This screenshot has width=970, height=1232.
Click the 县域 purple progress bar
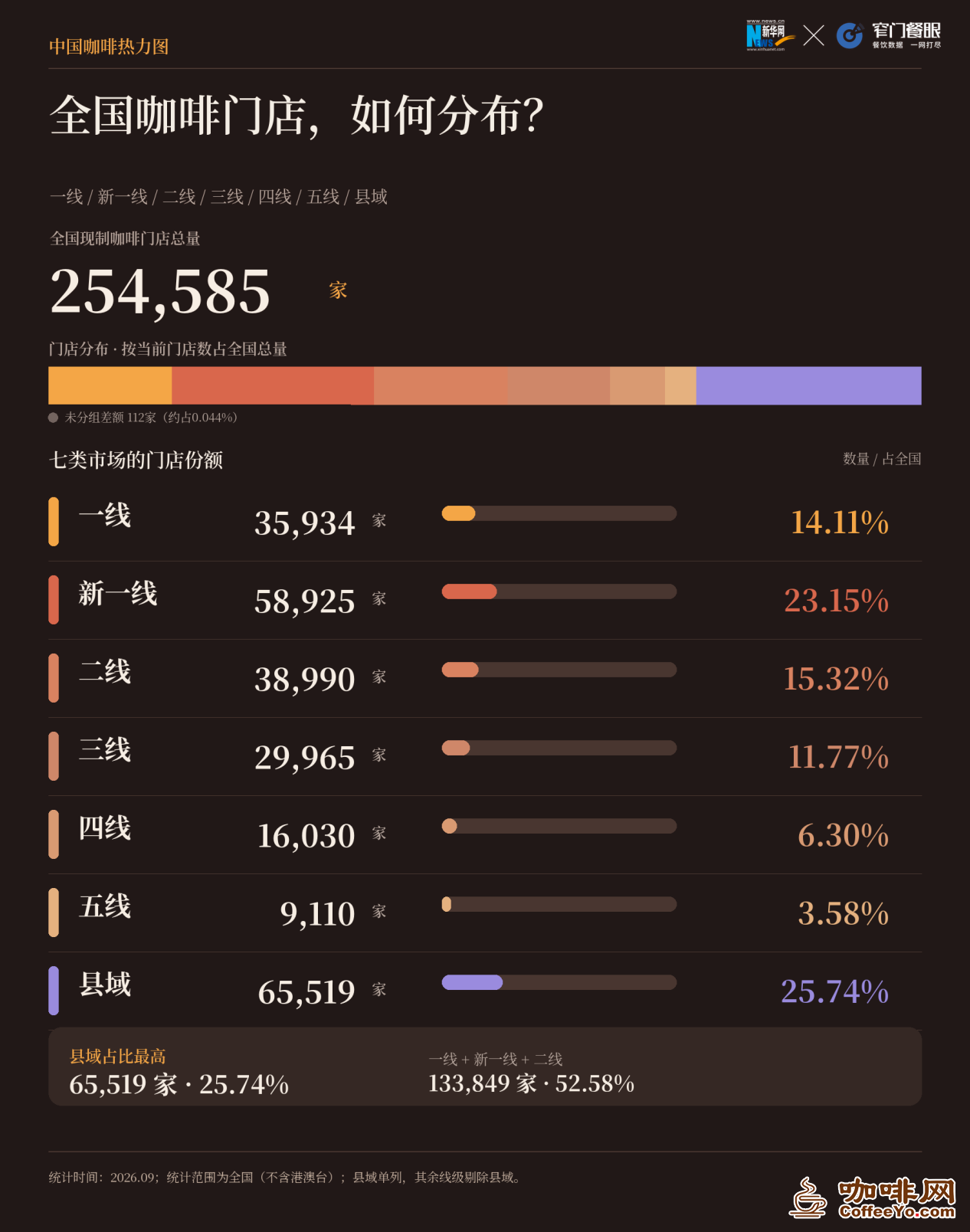[559, 982]
